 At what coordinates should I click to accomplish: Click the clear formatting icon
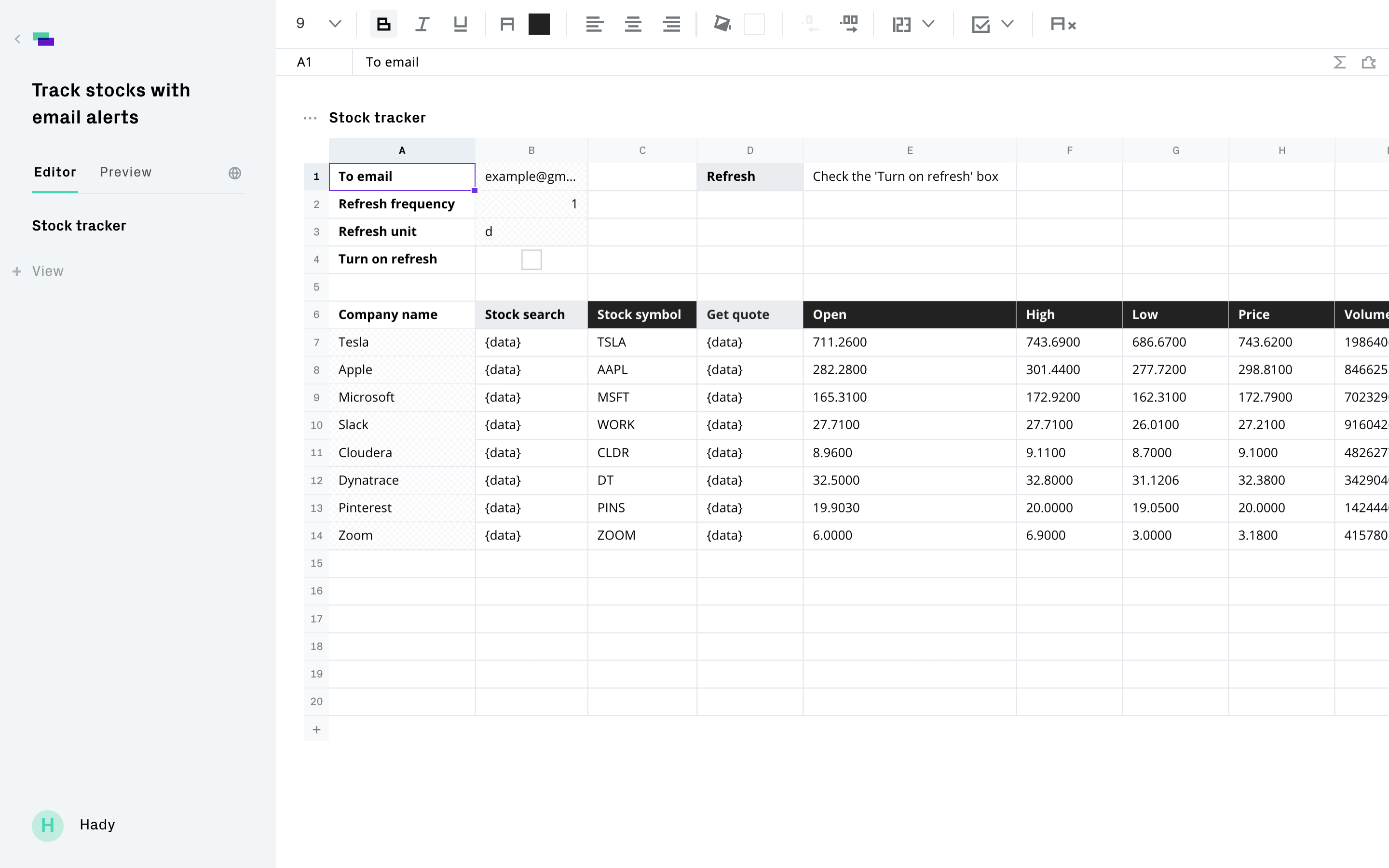[1062, 24]
